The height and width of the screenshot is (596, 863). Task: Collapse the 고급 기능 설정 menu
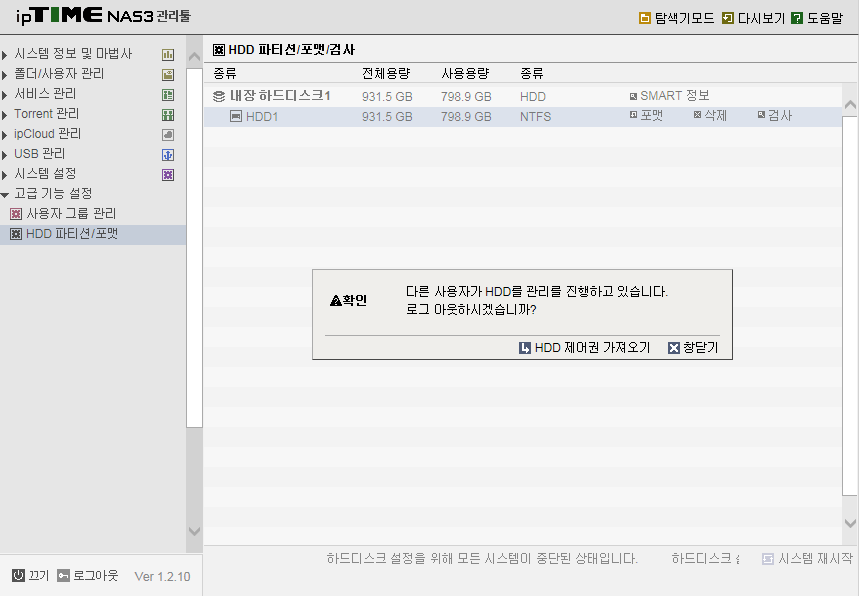point(5,194)
